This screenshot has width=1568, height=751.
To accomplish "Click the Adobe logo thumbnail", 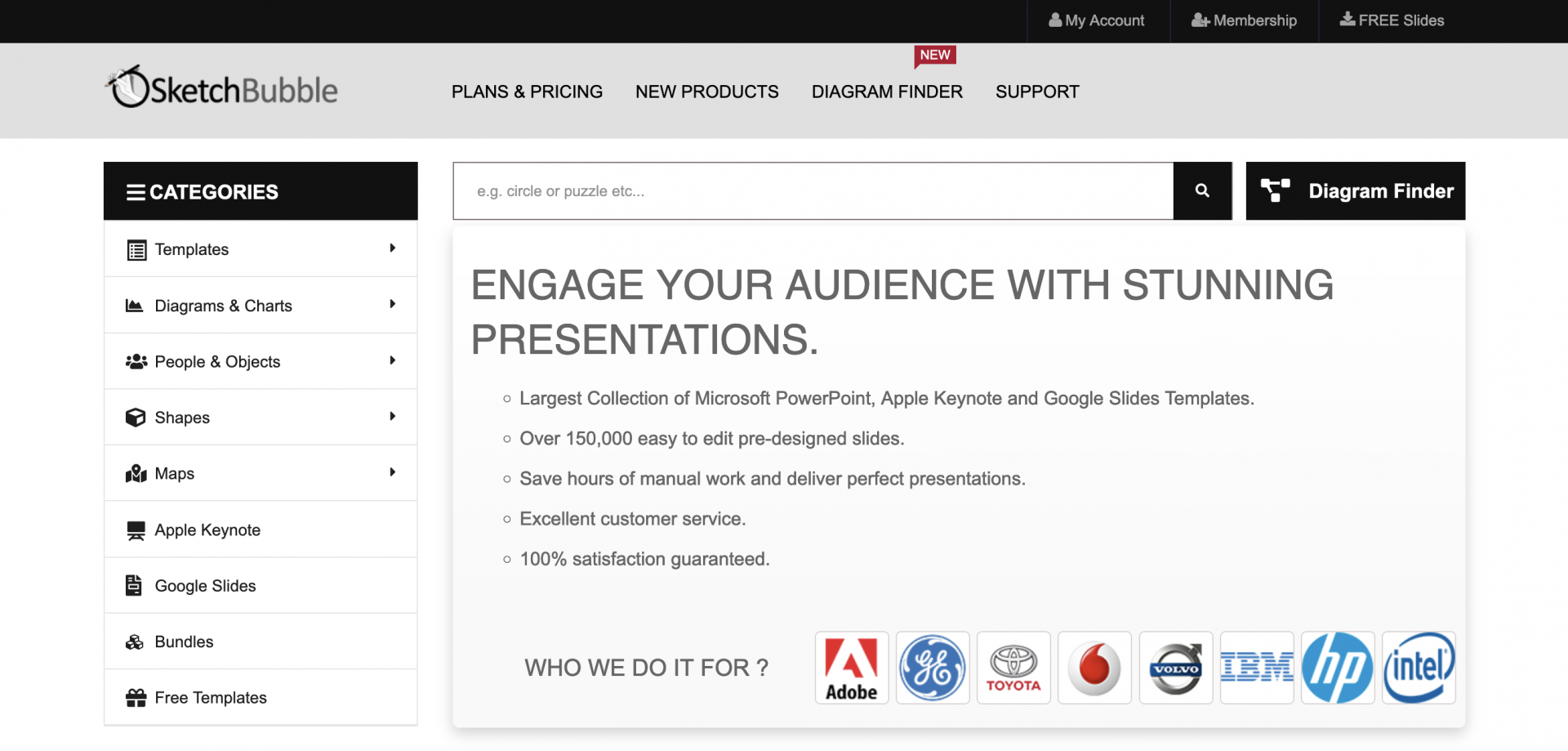I will [x=851, y=668].
